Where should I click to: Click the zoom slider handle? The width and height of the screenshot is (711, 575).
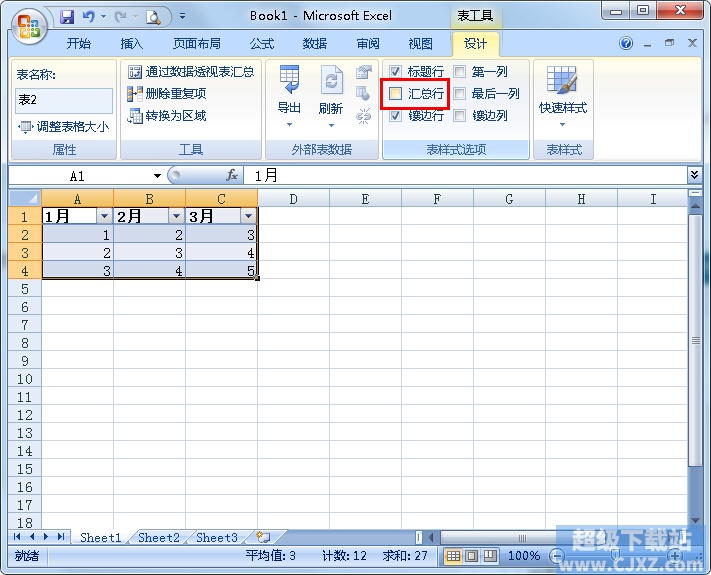point(615,555)
